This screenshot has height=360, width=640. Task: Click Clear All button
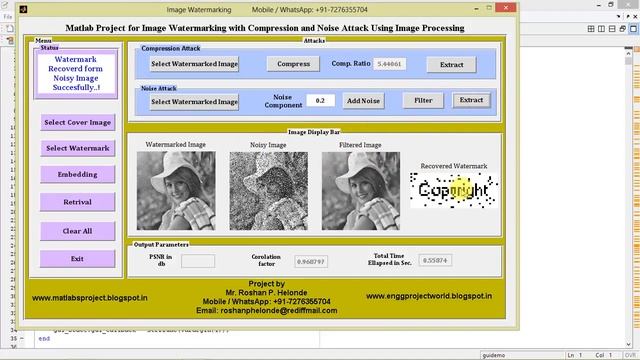pos(78,231)
